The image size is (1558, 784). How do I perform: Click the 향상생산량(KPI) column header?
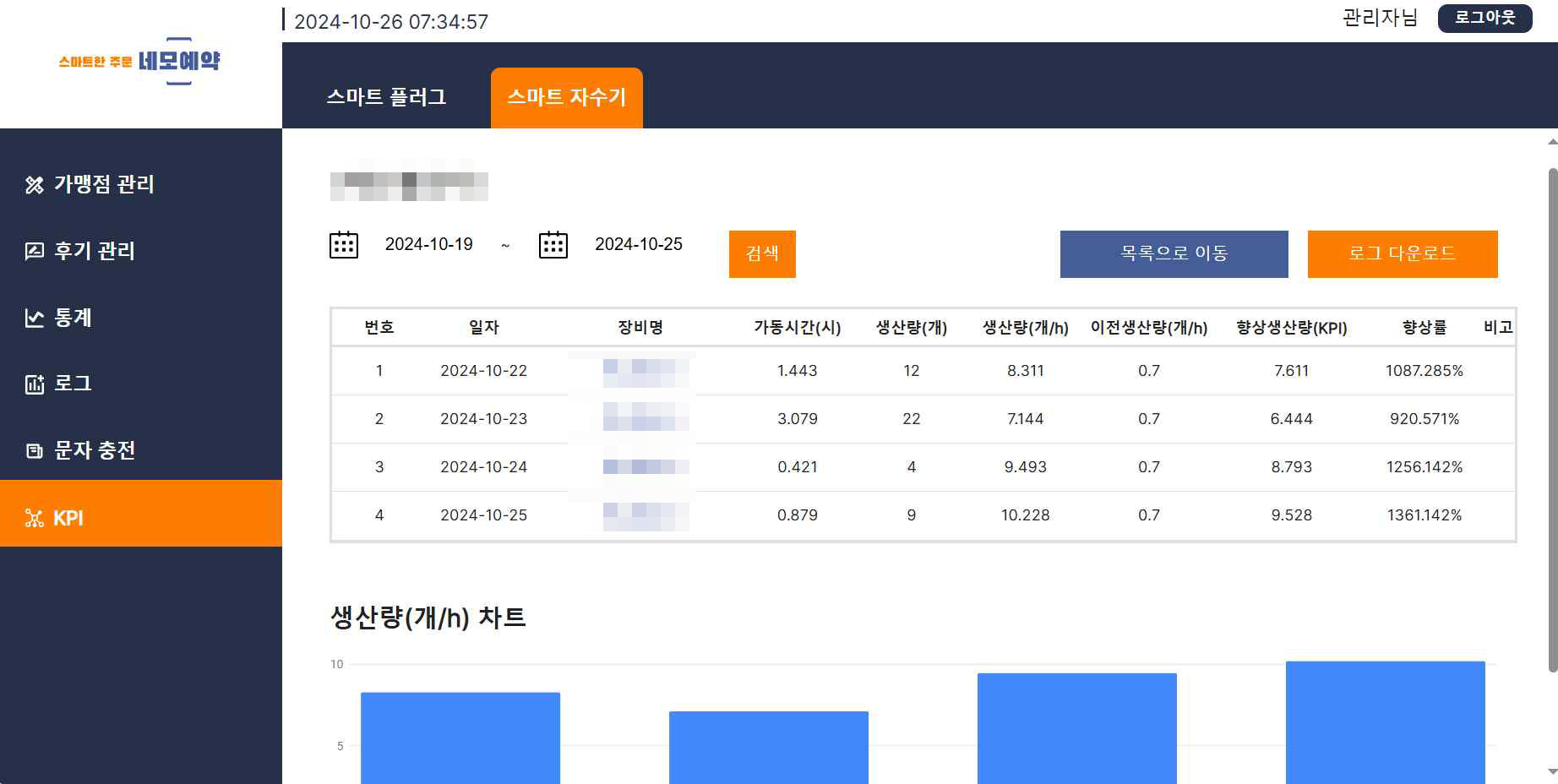pos(1292,327)
